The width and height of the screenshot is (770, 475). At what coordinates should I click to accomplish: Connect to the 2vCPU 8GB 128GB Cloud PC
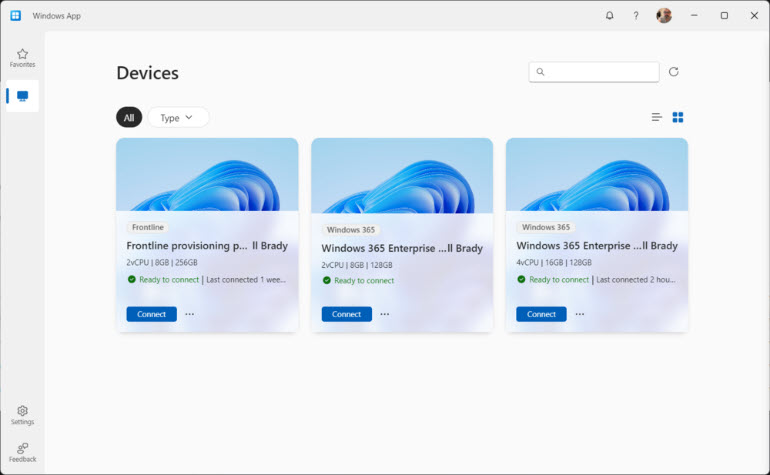point(346,314)
